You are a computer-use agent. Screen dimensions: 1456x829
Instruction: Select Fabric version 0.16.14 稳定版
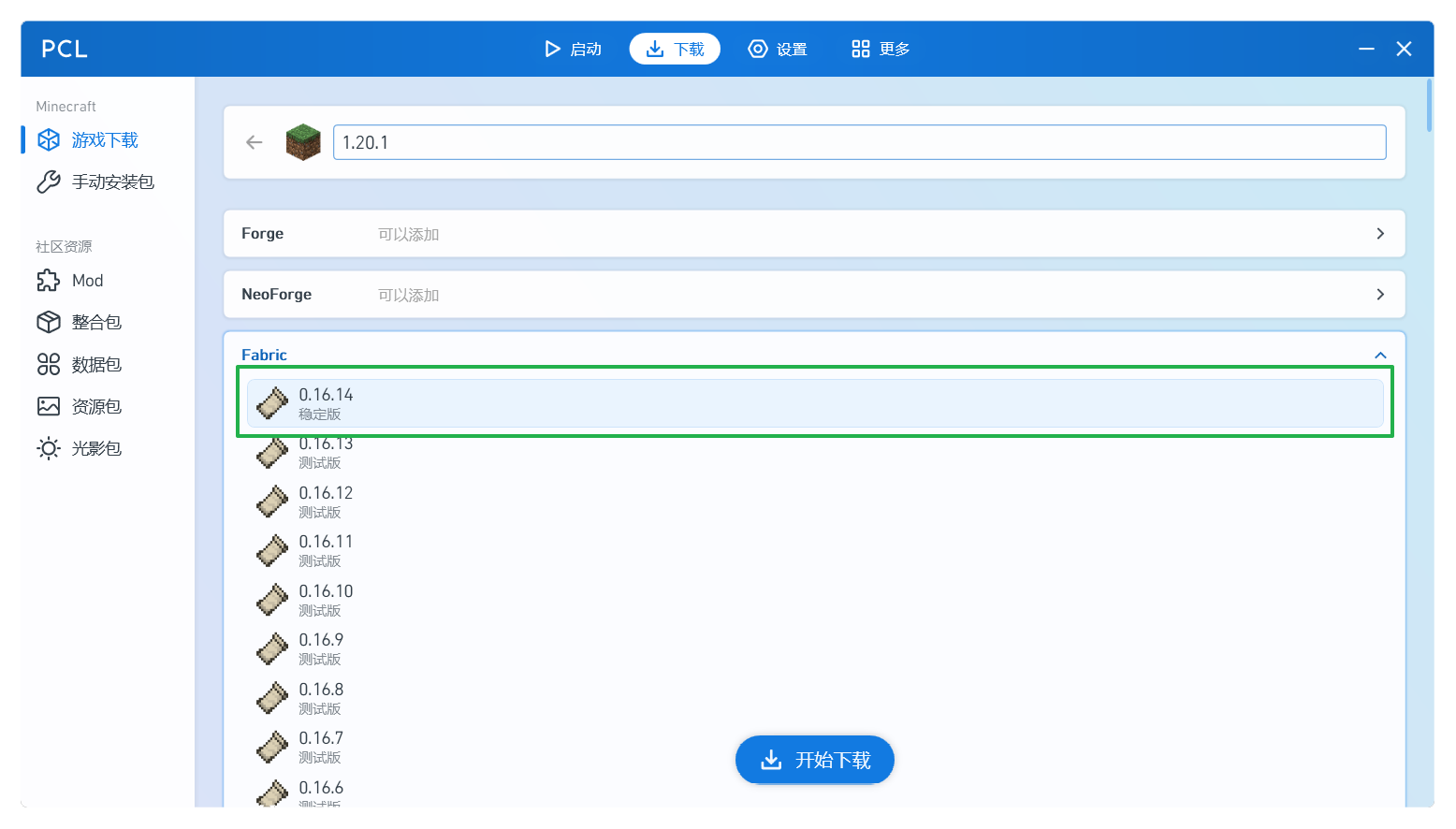pos(815,403)
